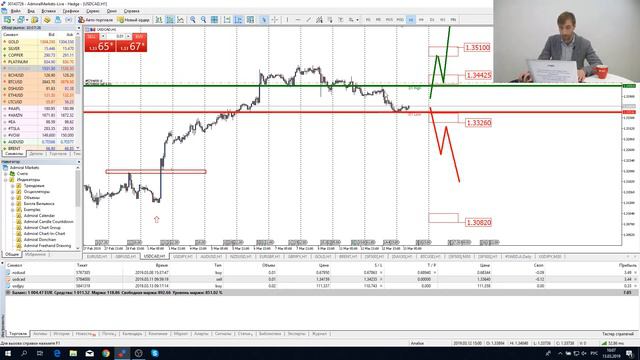Open Google Chrome from the taskbar

(106, 353)
